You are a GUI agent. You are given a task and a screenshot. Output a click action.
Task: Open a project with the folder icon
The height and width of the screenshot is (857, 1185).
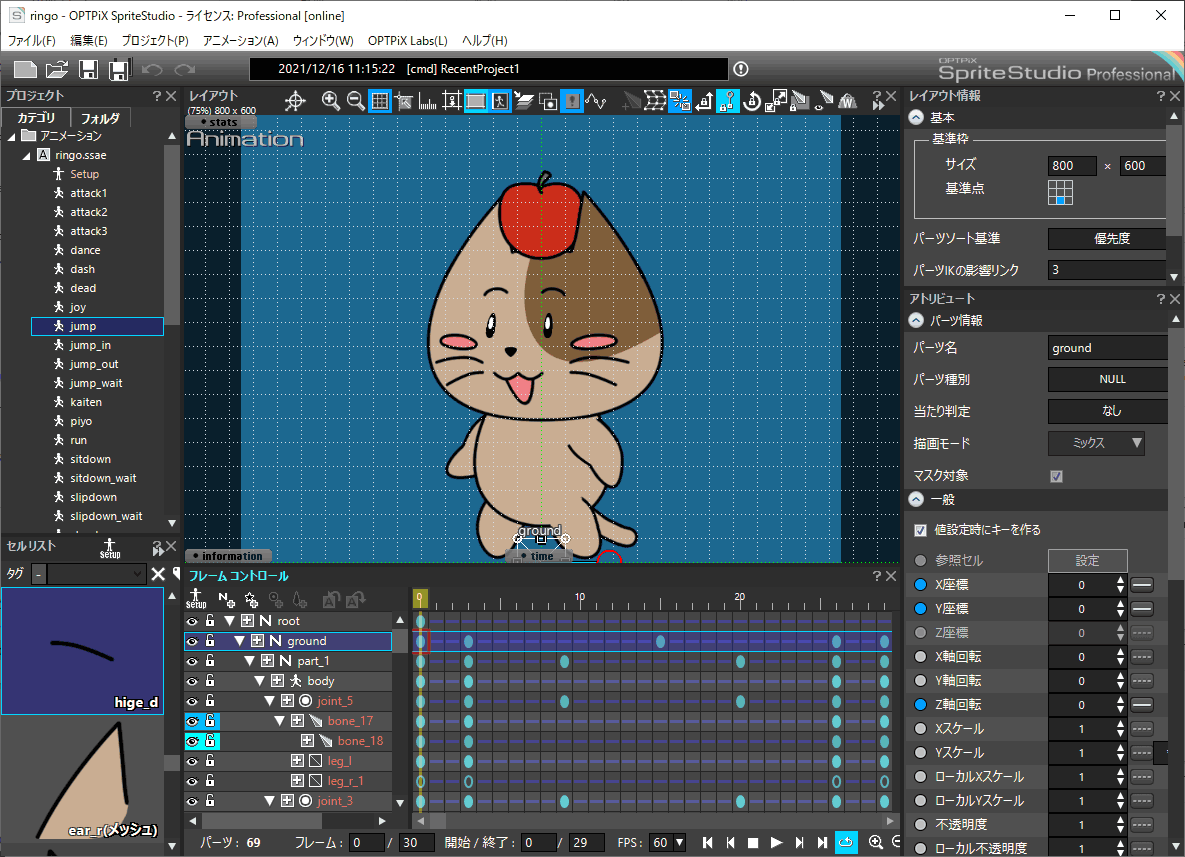(57, 70)
